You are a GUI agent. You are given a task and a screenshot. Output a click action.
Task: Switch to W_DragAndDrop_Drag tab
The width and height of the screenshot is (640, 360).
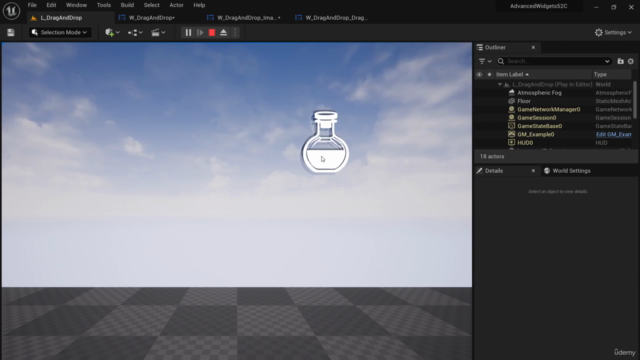click(336, 18)
